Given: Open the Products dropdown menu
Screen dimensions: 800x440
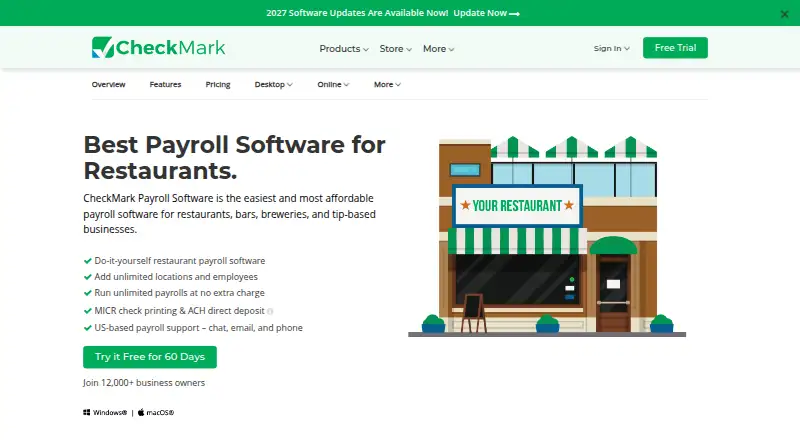Looking at the screenshot, I should click(344, 48).
